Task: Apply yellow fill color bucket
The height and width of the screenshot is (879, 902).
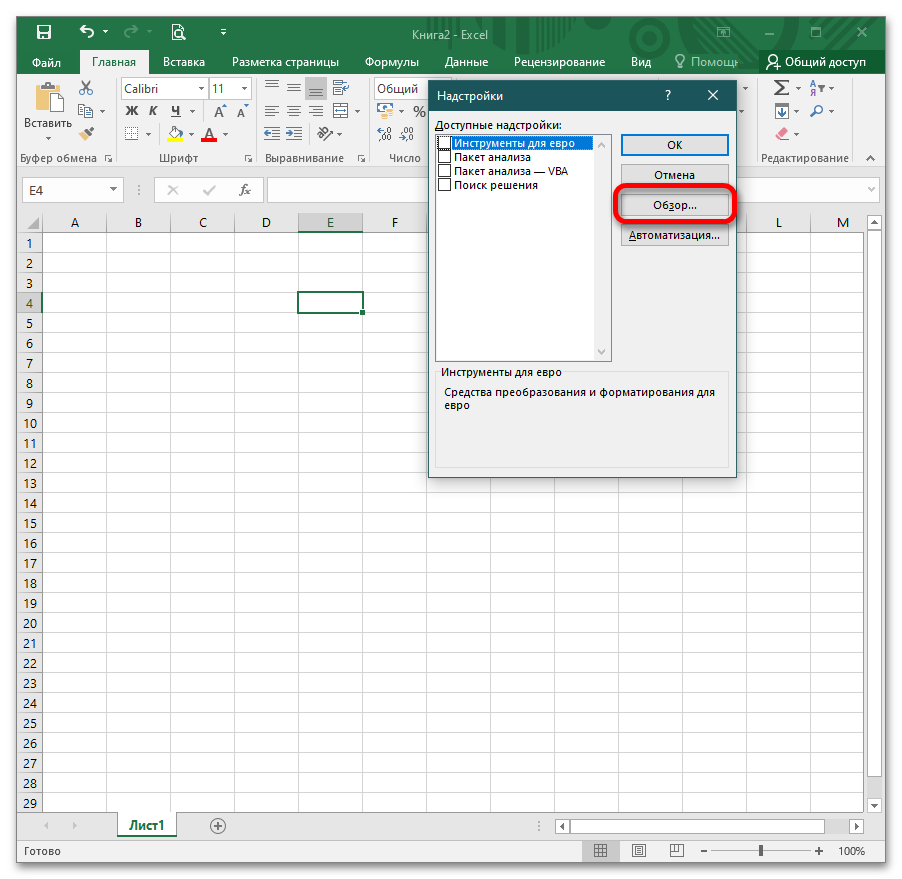Action: tap(175, 134)
